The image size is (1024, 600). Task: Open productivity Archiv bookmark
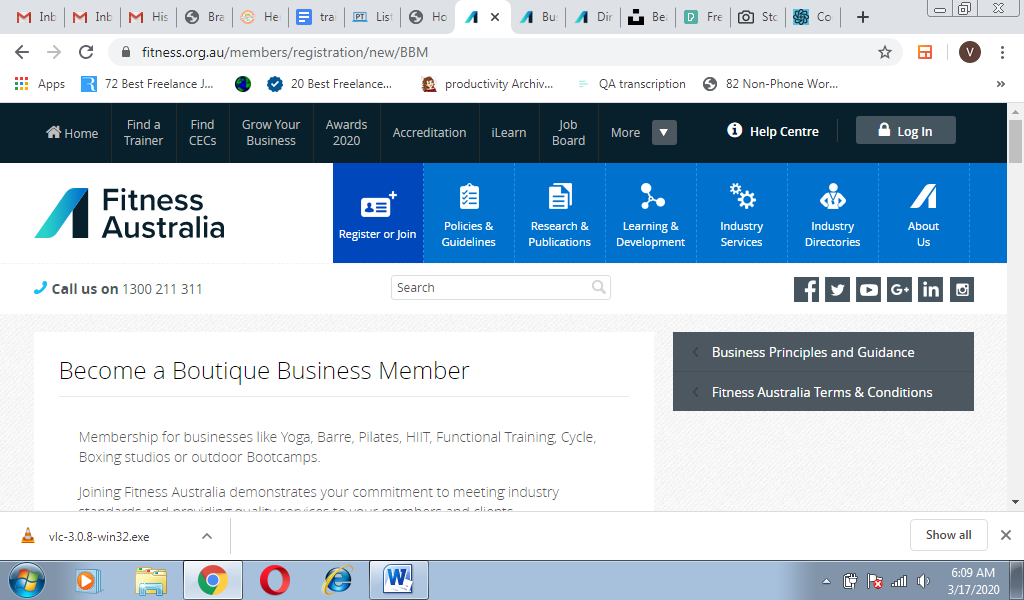click(488, 84)
